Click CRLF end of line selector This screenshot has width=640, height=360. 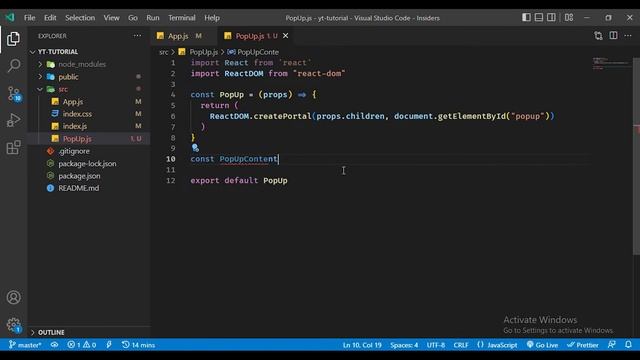[461, 345]
